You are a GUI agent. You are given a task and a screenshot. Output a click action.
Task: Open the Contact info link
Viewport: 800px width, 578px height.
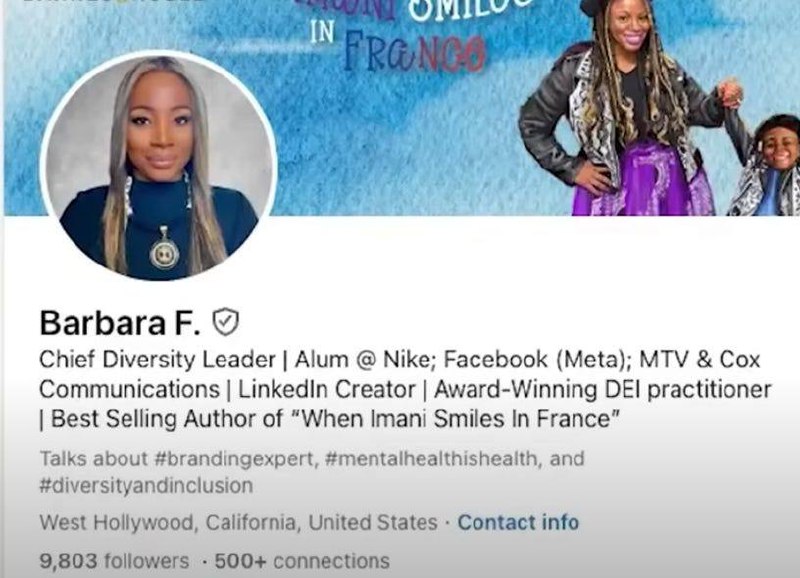518,522
